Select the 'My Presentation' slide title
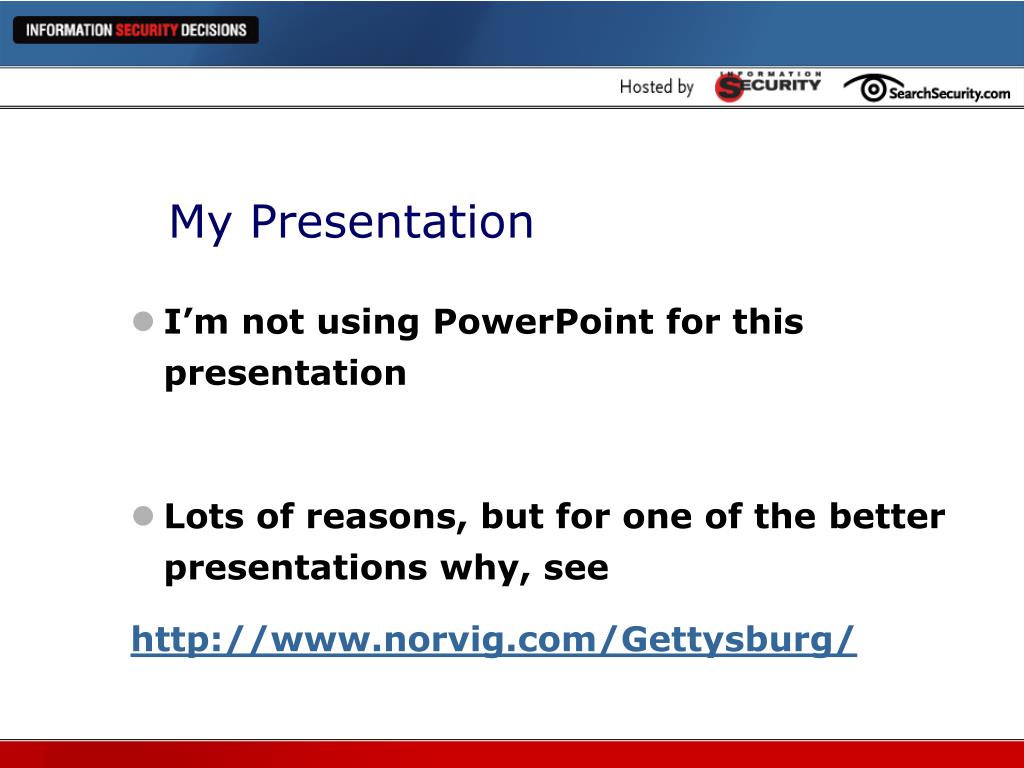This screenshot has height=768, width=1024. [351, 222]
